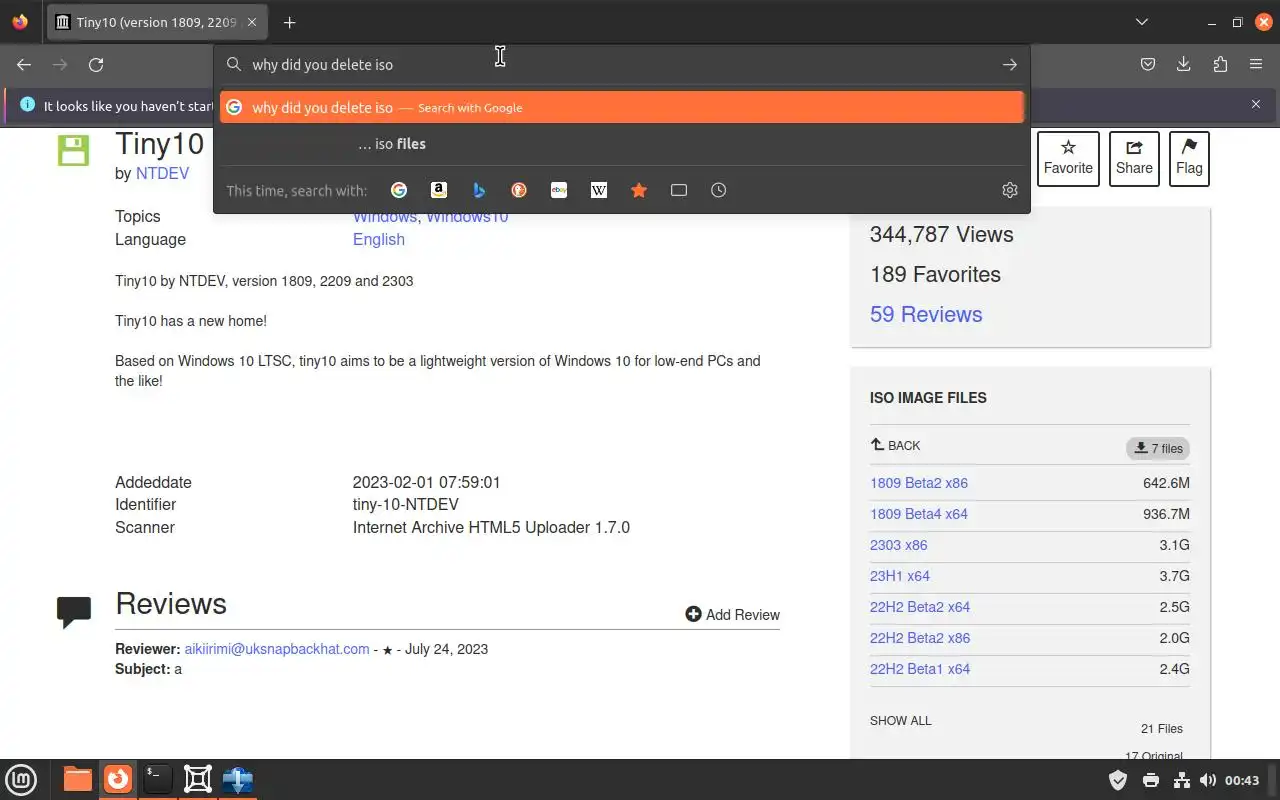Image resolution: width=1280 pixels, height=800 pixels.
Task: Open a new browser tab
Action: click(x=289, y=22)
